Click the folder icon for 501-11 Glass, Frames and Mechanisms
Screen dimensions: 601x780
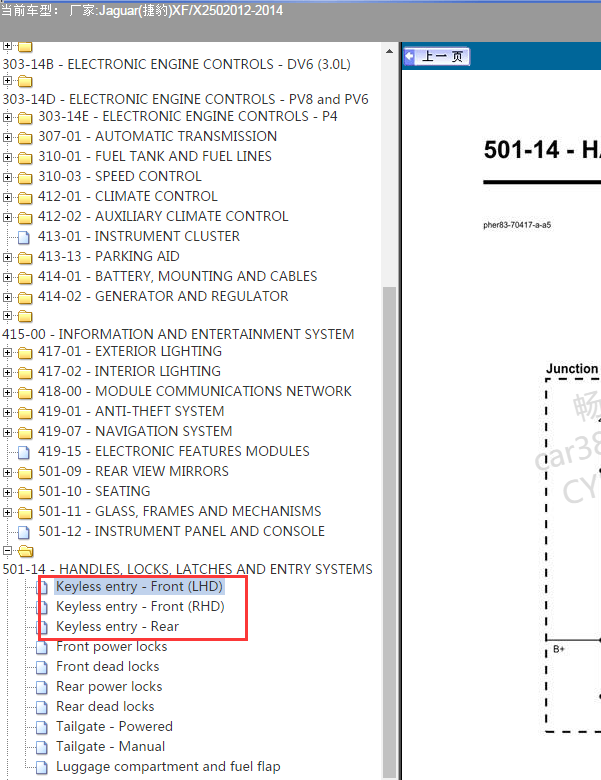pyautogui.click(x=25, y=512)
